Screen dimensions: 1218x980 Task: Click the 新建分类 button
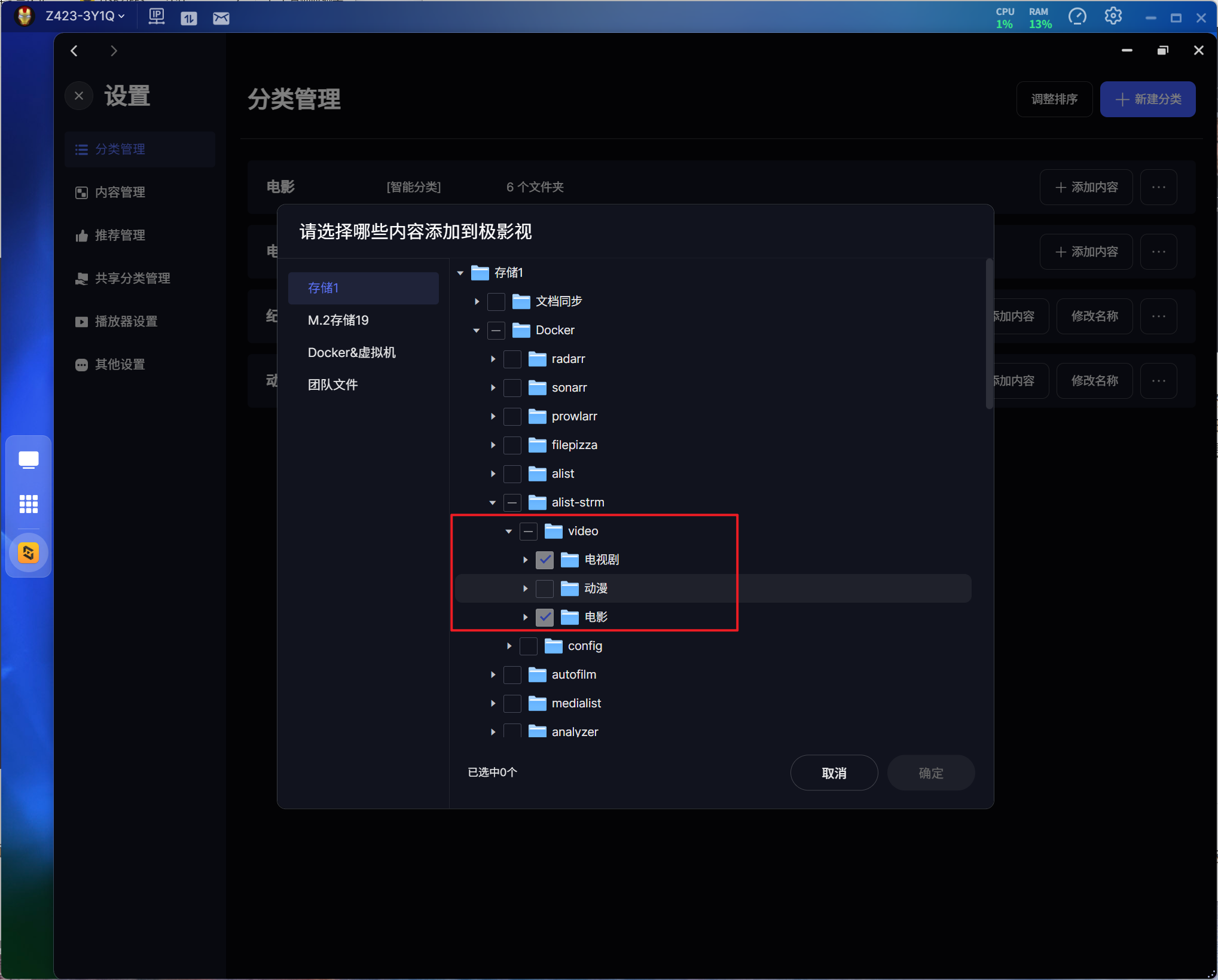[x=1147, y=99]
